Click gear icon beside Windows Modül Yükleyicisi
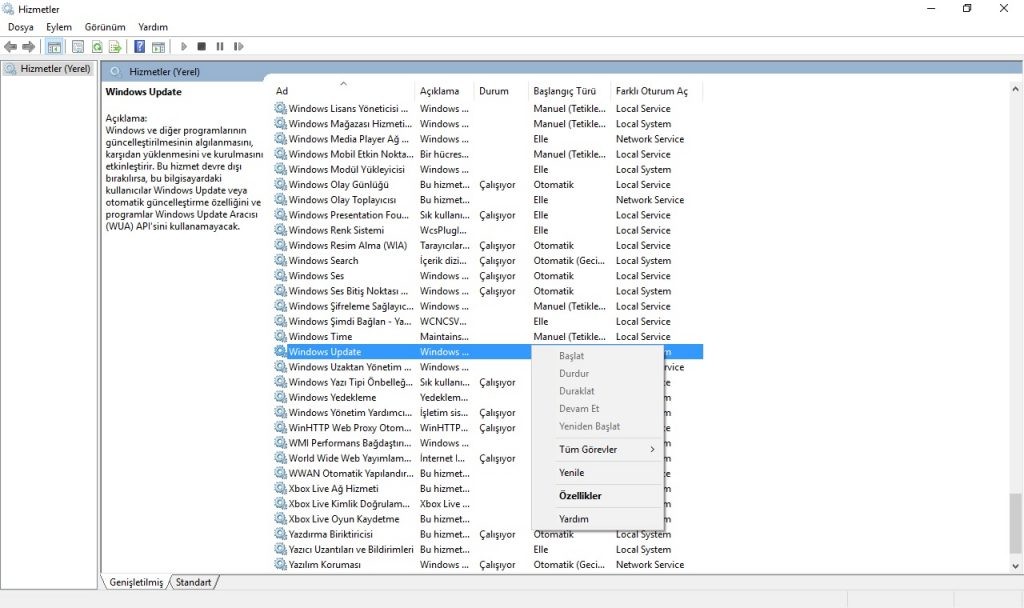This screenshot has height=608, width=1024. 281,169
